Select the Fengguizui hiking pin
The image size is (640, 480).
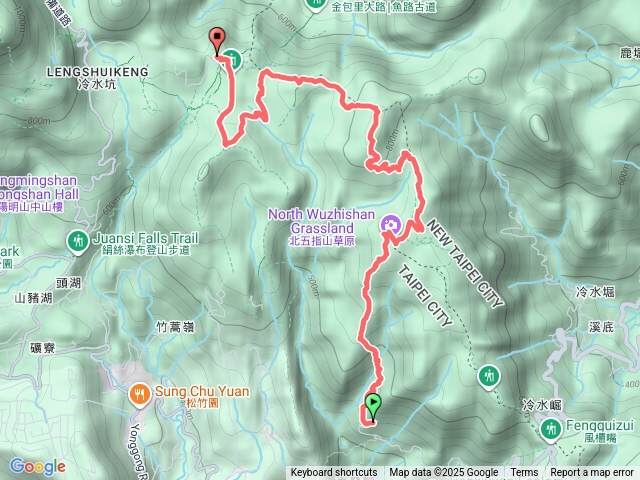point(551,431)
